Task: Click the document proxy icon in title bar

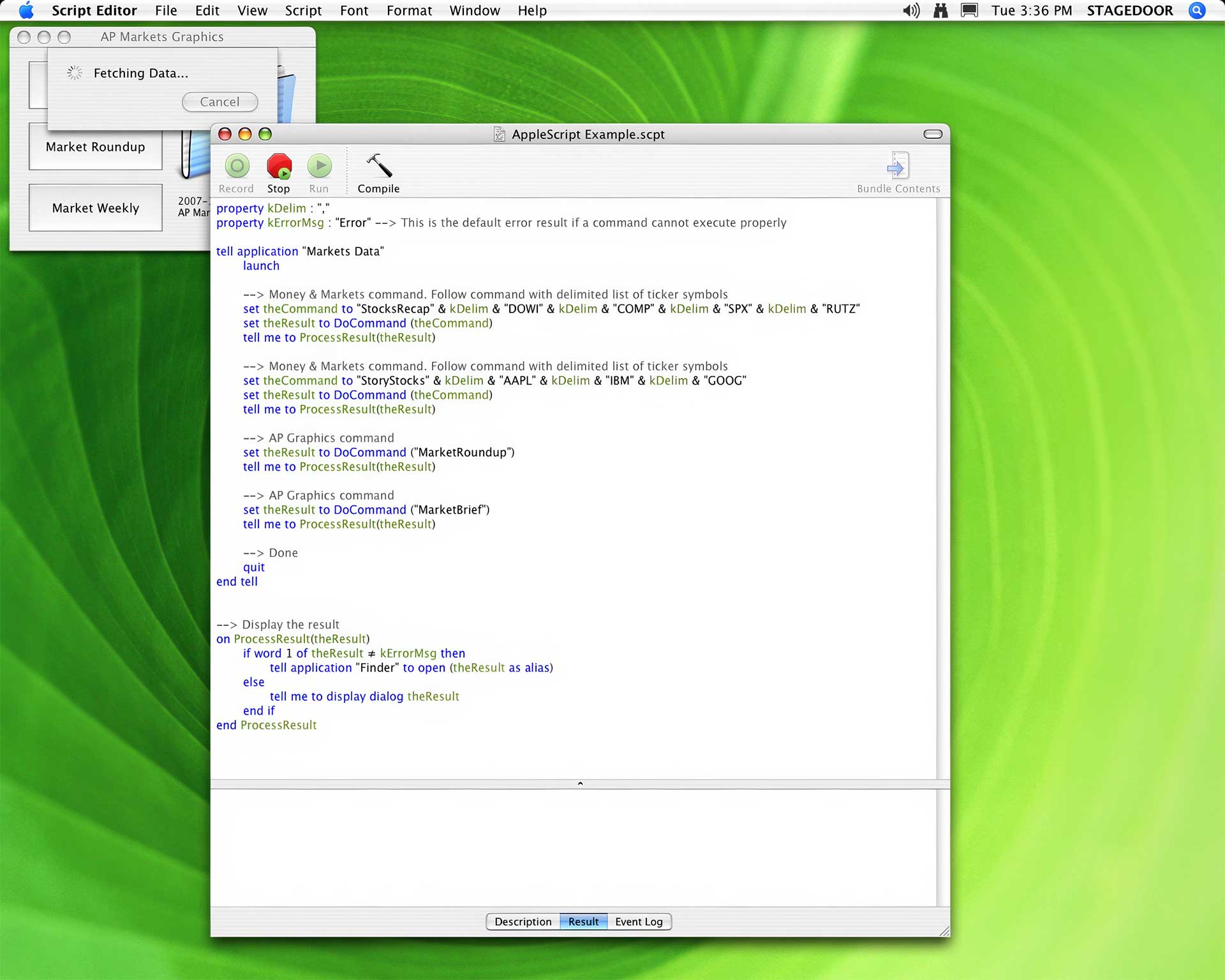Action: (500, 134)
